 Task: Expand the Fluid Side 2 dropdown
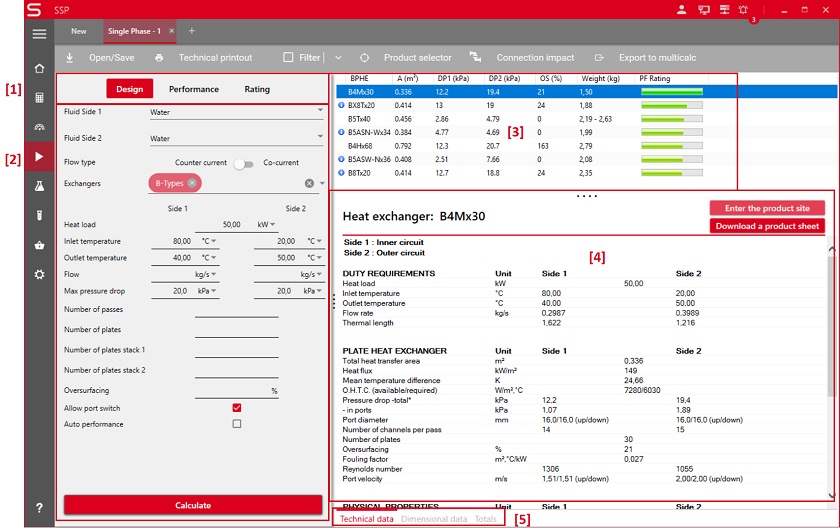click(x=319, y=138)
